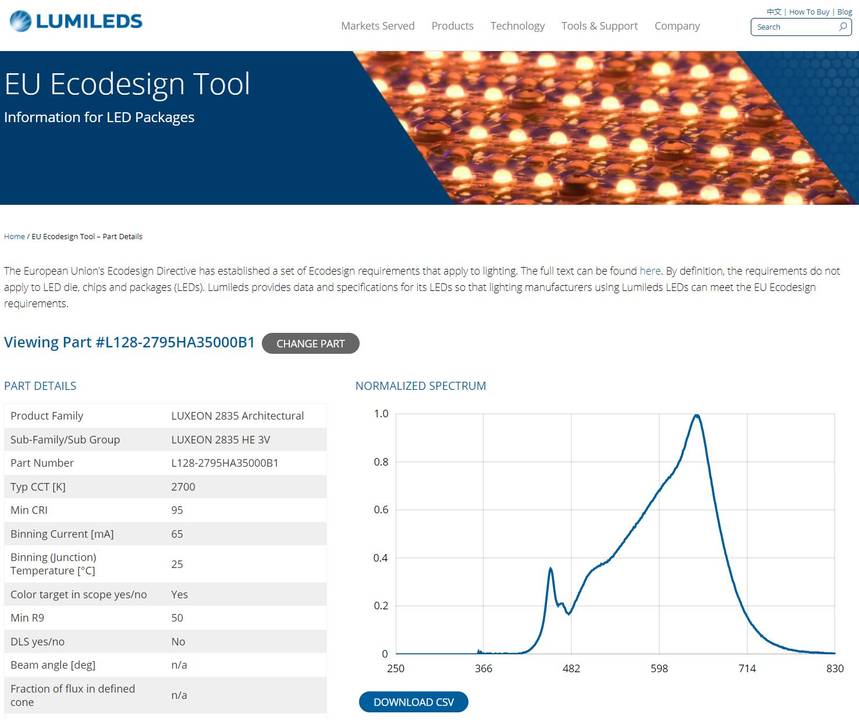Click the 598 x-axis label
The width and height of the screenshot is (859, 720).
click(659, 668)
